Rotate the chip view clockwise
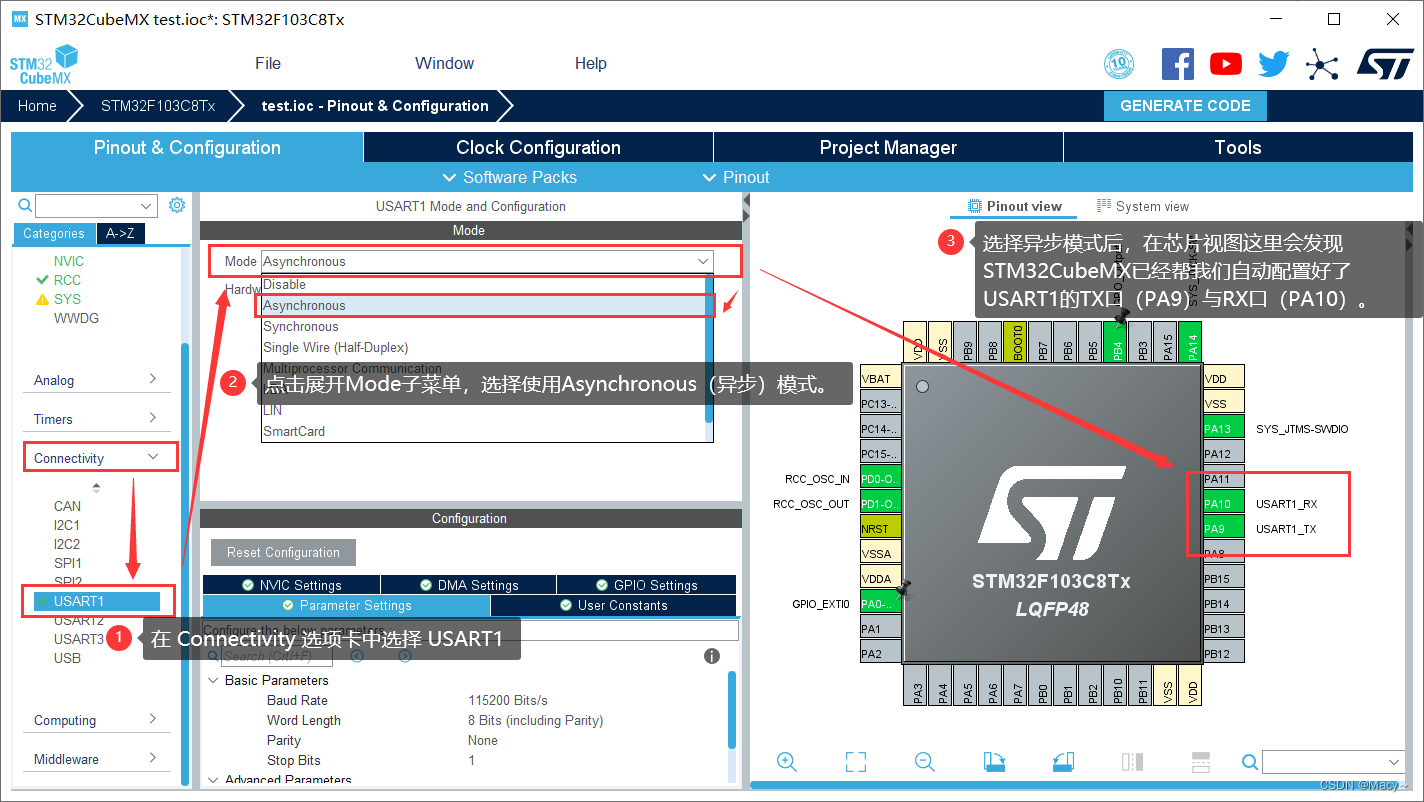The height and width of the screenshot is (802, 1424). tap(994, 762)
